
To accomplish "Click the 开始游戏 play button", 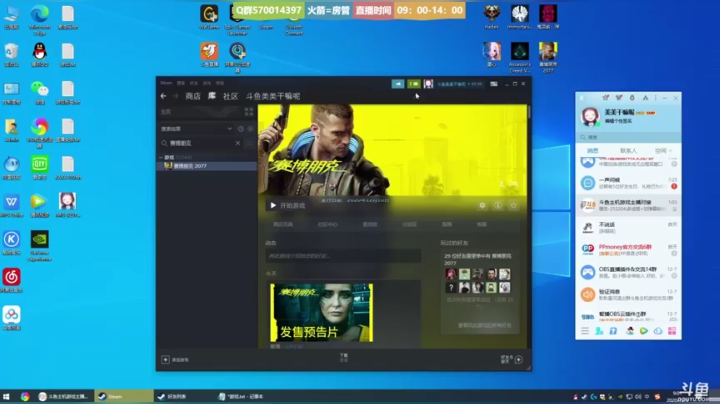I will coord(288,205).
